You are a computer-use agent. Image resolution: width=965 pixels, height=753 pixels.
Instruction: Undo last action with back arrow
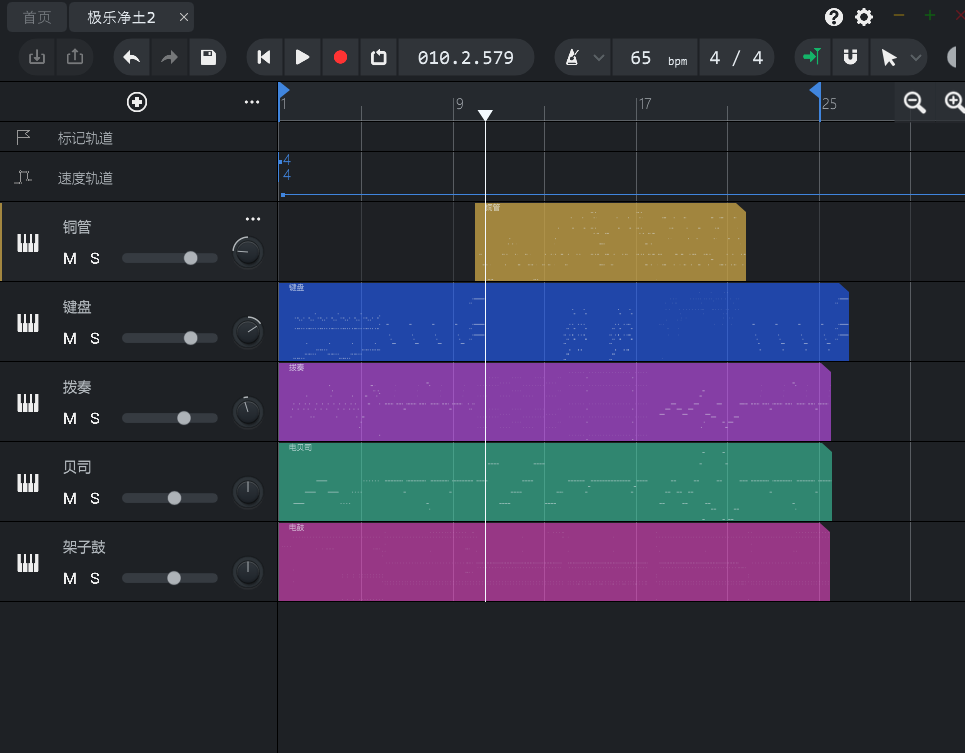(x=132, y=57)
